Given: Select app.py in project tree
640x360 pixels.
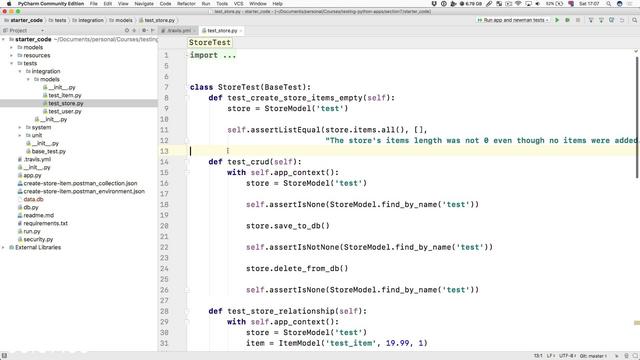Looking at the screenshot, I should pyautogui.click(x=32, y=176).
